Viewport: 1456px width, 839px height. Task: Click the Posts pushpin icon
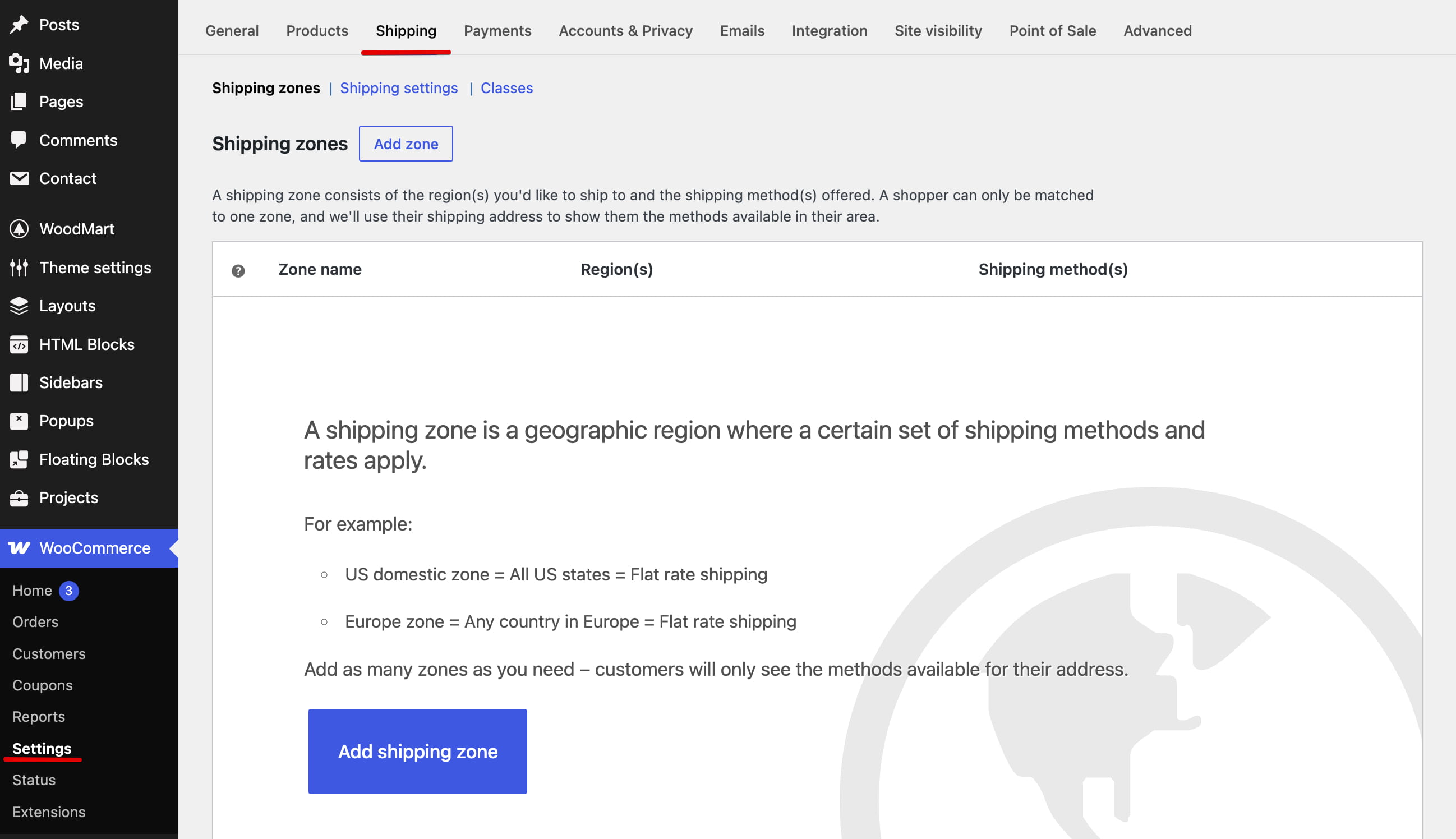[19, 25]
